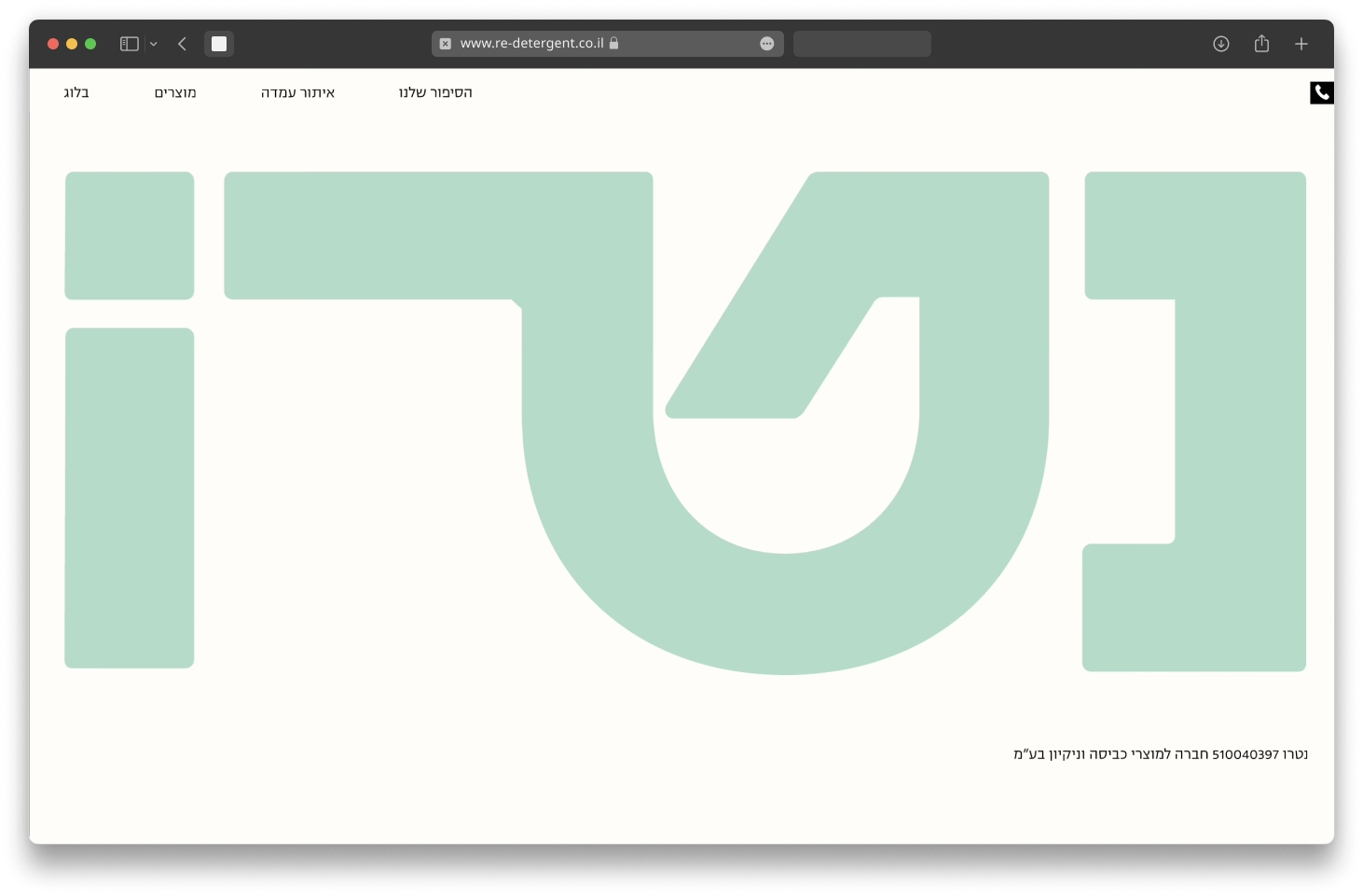Toggle the Safari sidebar button
This screenshot has width=1363, height=896.
130,44
